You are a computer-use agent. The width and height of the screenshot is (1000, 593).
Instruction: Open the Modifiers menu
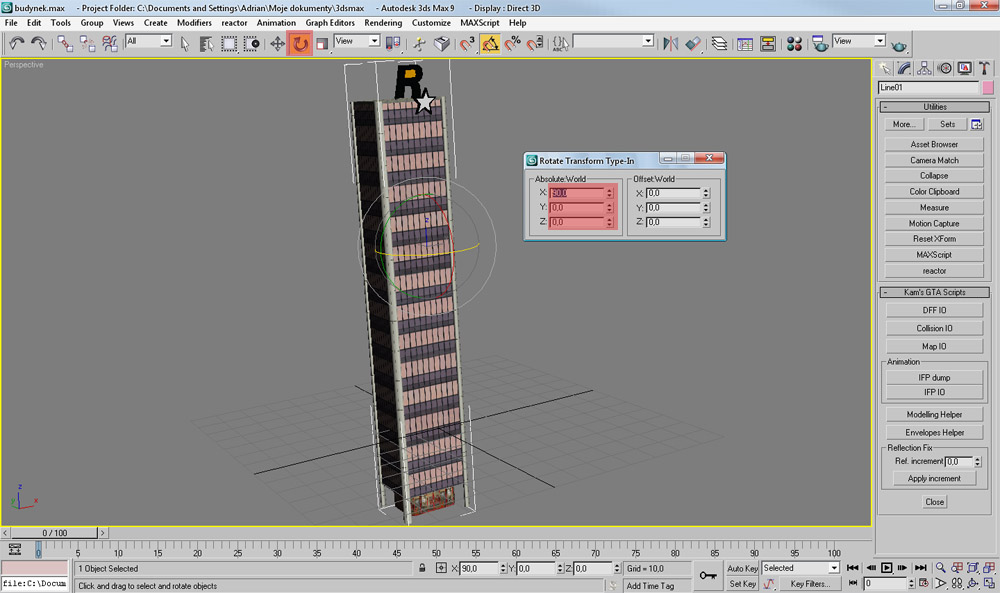(194, 22)
